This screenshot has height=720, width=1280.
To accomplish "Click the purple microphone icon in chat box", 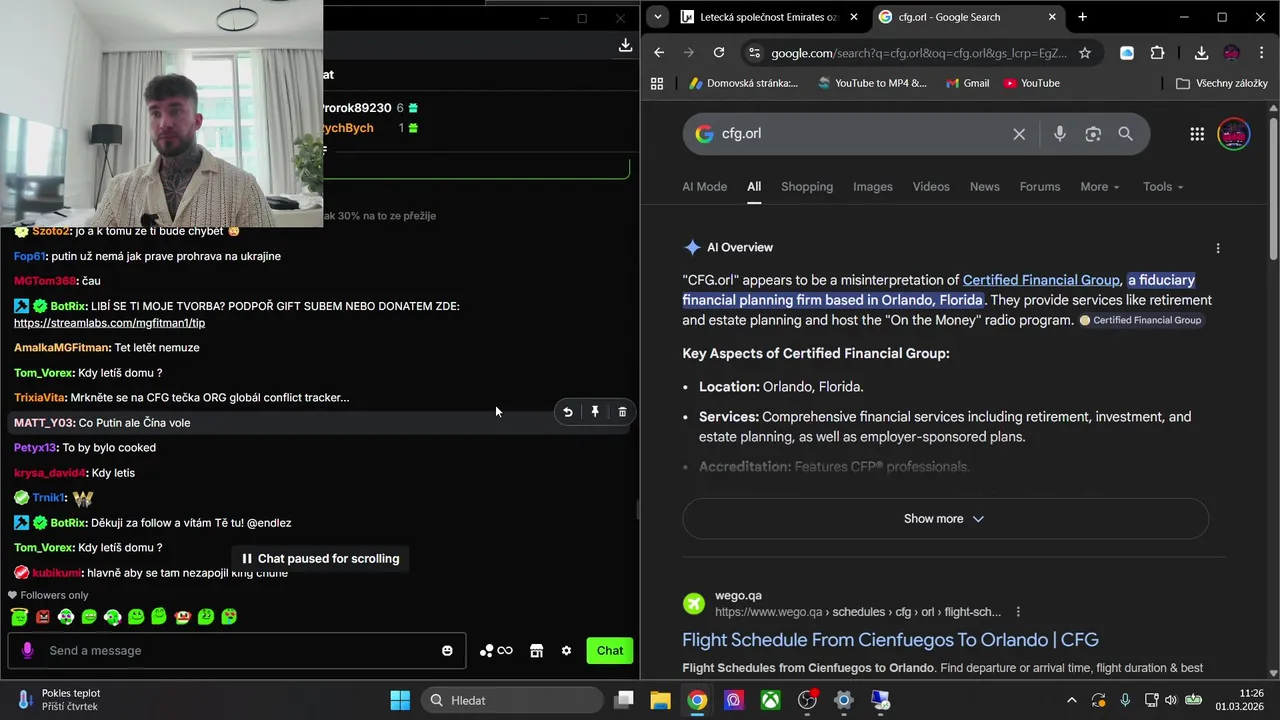I will pos(27,650).
